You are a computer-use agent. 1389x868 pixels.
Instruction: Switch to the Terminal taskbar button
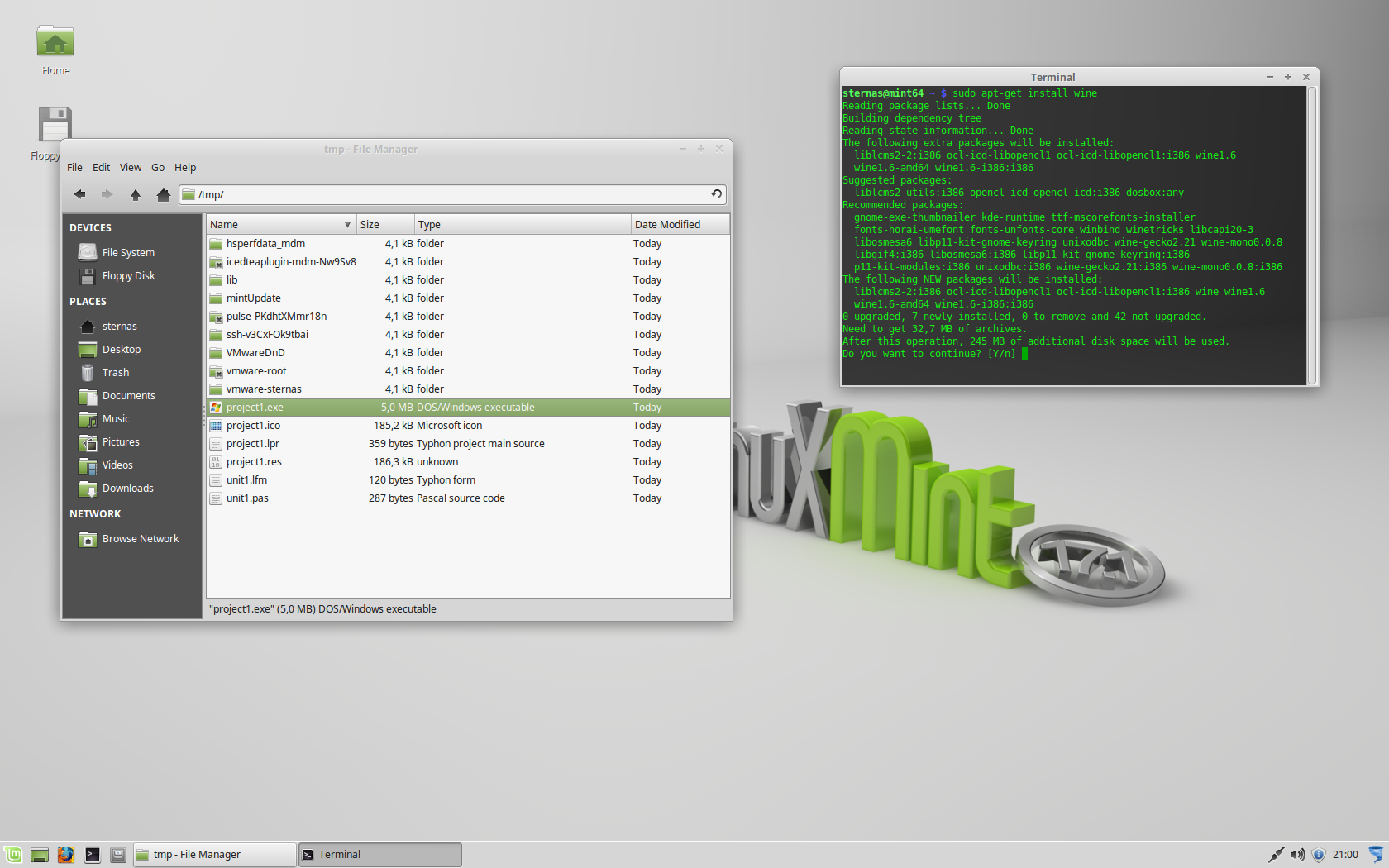(x=379, y=854)
